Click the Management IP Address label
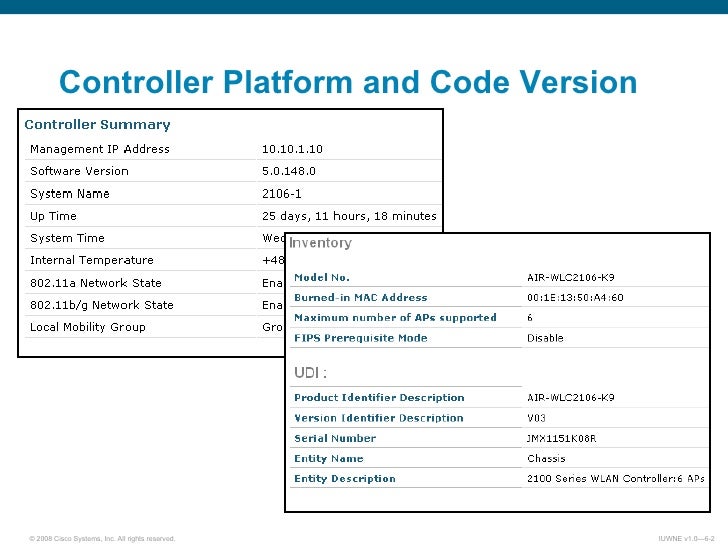Viewport: 728px width, 546px height. click(100, 149)
